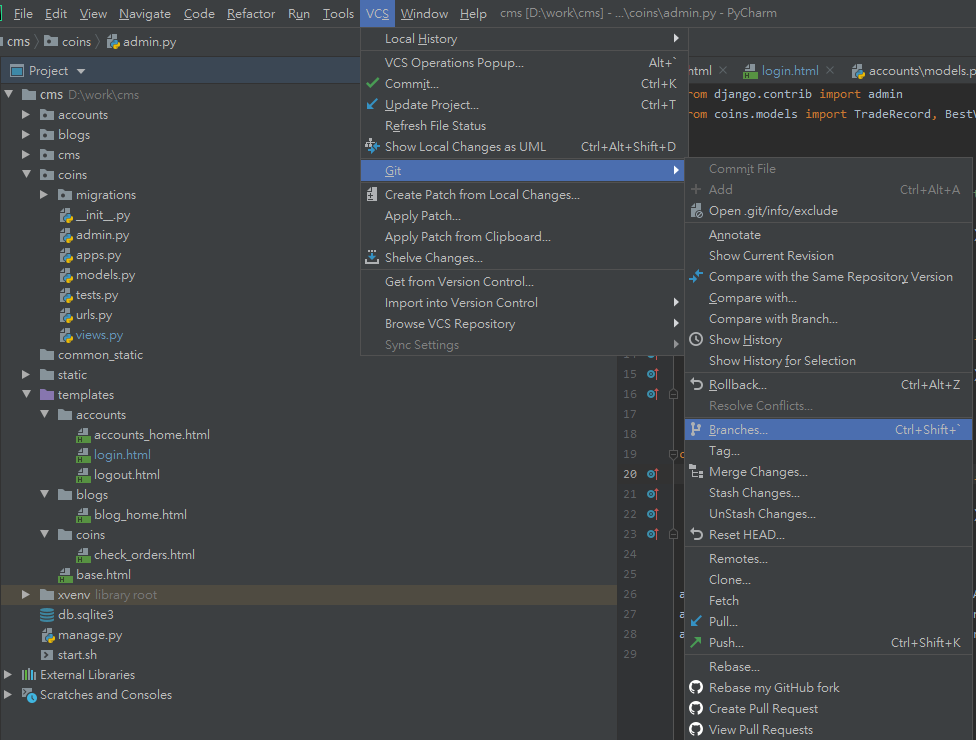Expand the inner cms folder

[x=26, y=154]
